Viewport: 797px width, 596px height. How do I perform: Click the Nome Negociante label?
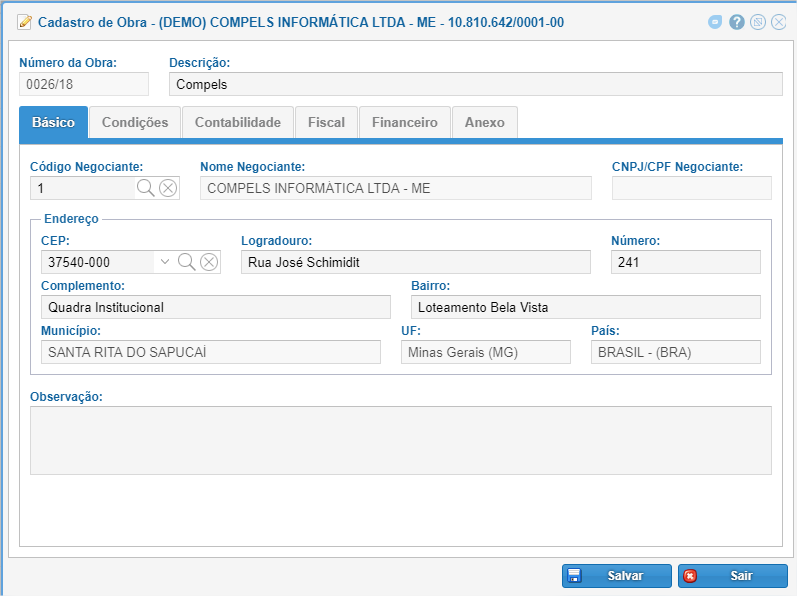click(253, 167)
